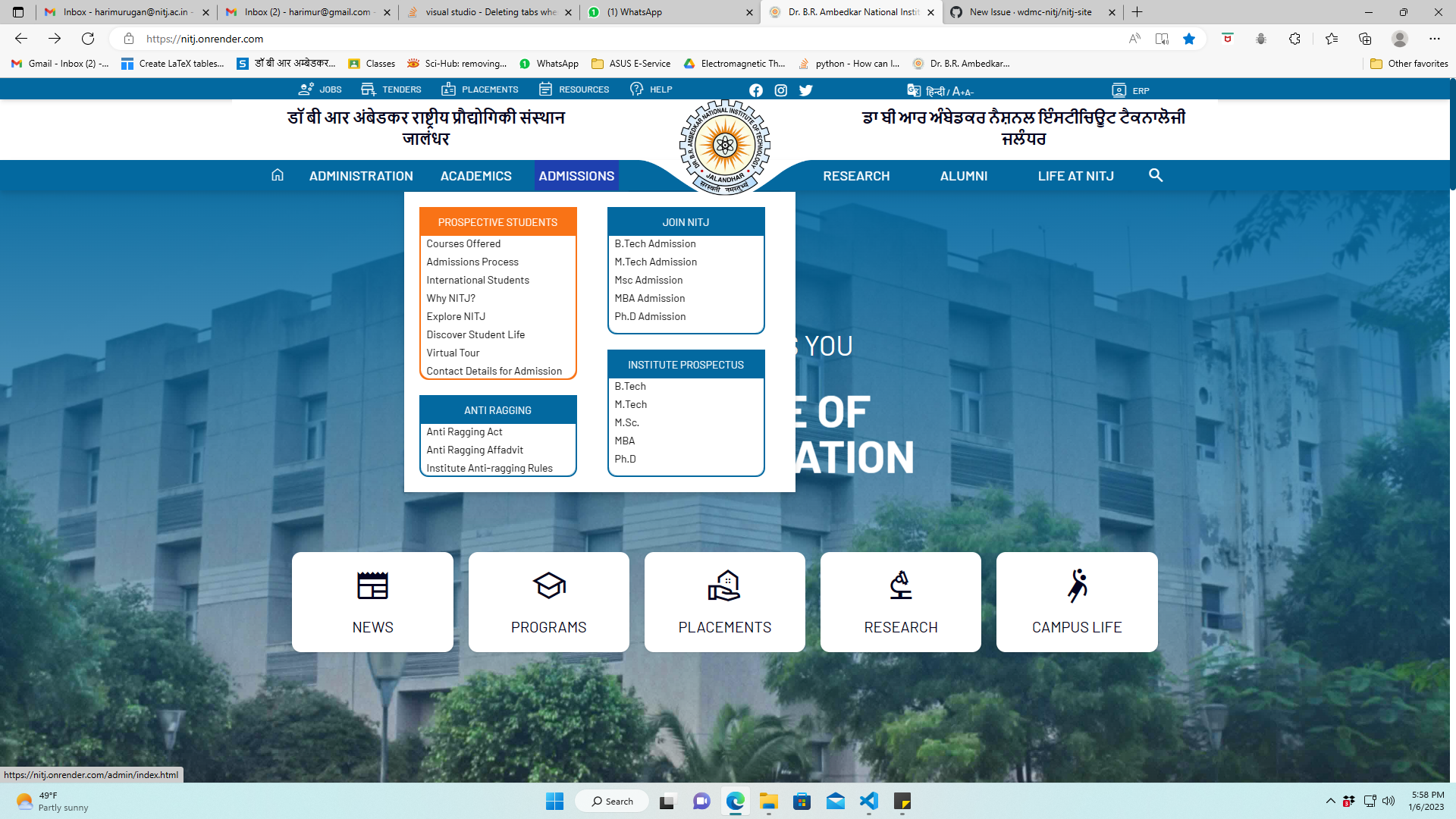Toggle Hindi language switch
The image size is (1456, 819).
[x=935, y=91]
